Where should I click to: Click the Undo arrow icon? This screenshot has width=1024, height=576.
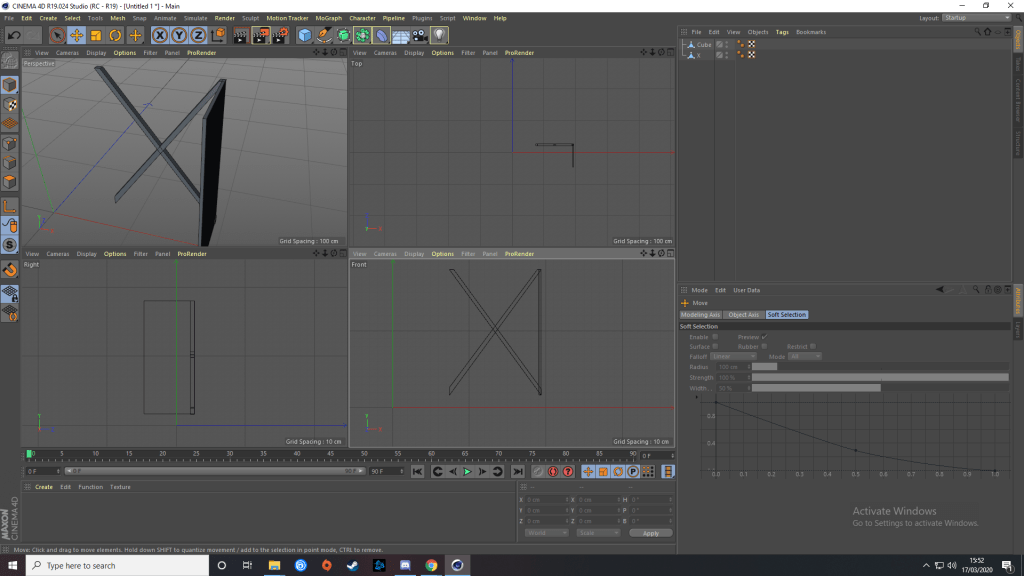tap(13, 36)
